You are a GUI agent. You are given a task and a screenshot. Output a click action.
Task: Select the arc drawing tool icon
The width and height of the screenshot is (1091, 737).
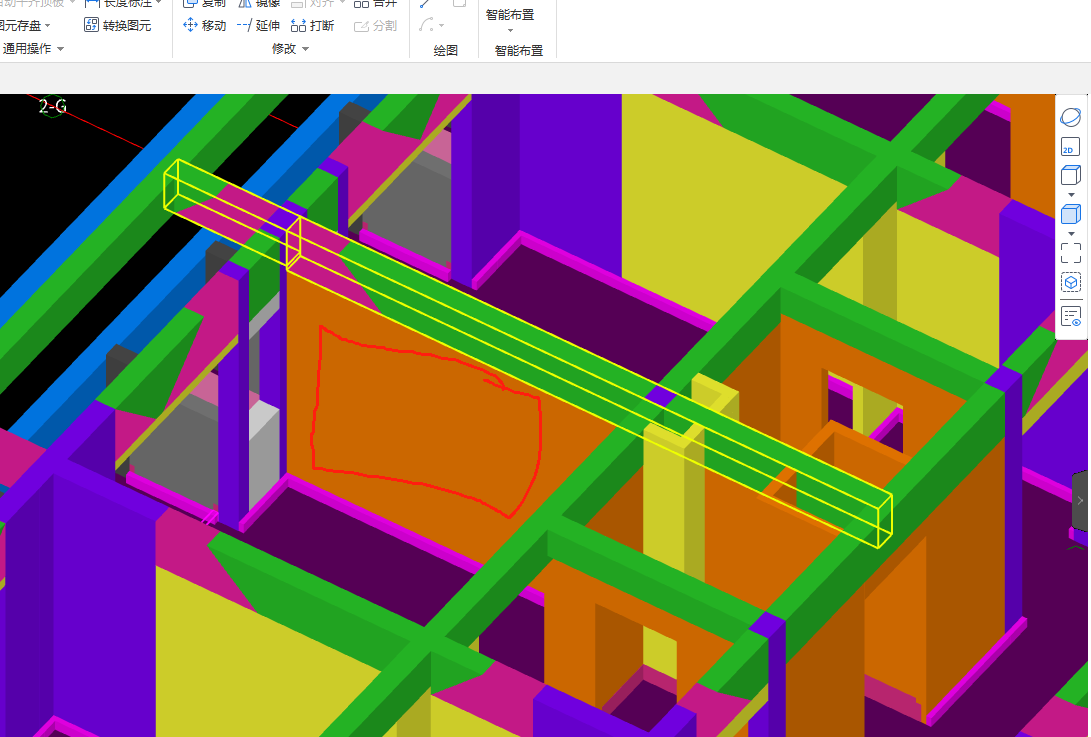point(426,25)
